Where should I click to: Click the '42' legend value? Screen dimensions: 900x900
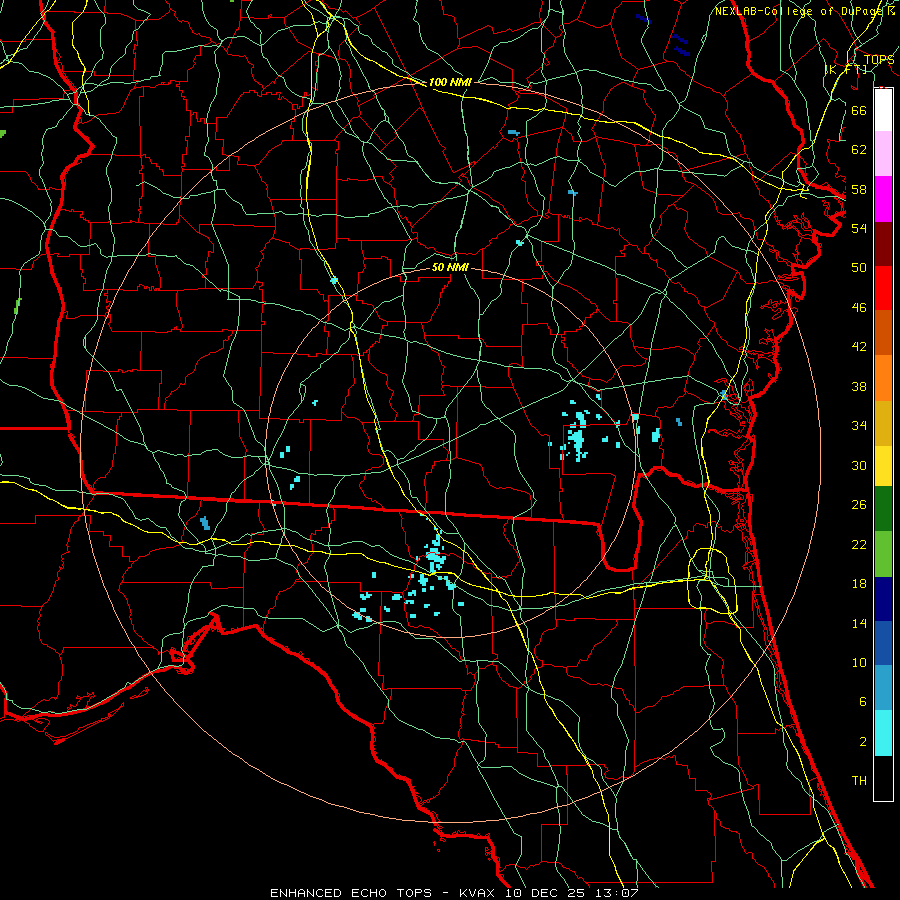(859, 347)
